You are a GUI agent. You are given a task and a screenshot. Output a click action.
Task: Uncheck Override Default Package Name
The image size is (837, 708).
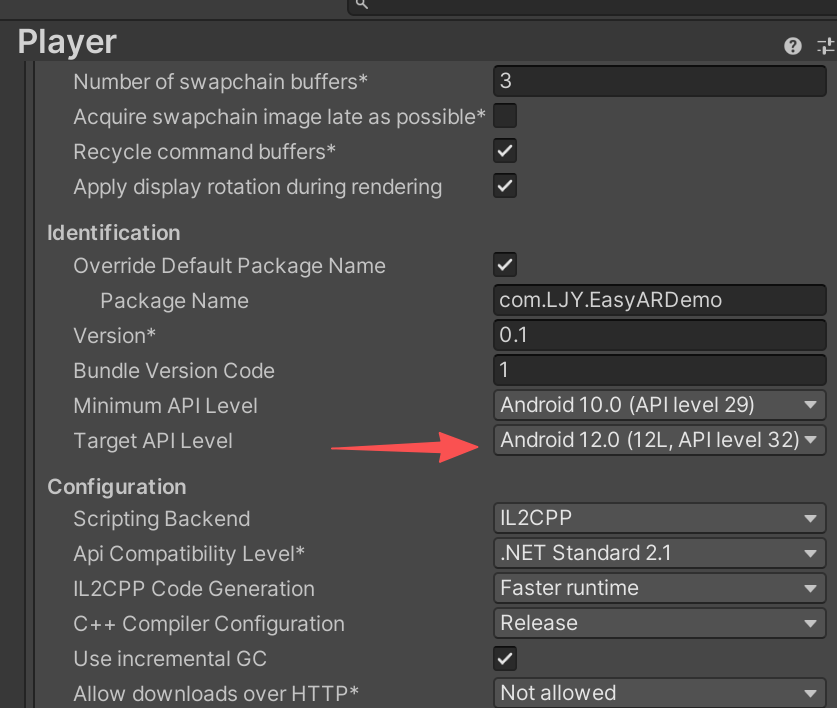point(504,265)
